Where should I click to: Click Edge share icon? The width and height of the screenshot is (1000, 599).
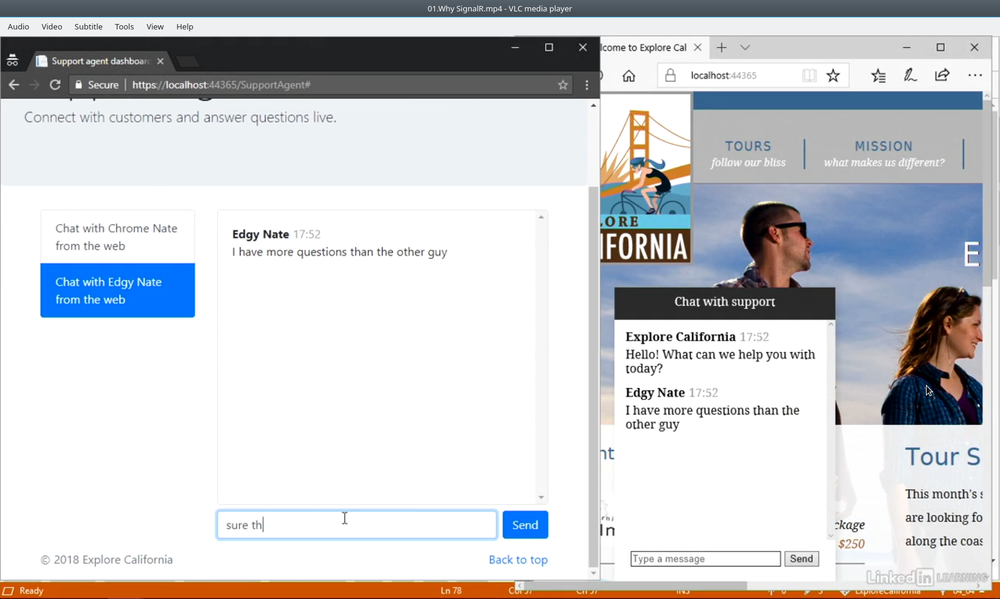click(x=942, y=75)
